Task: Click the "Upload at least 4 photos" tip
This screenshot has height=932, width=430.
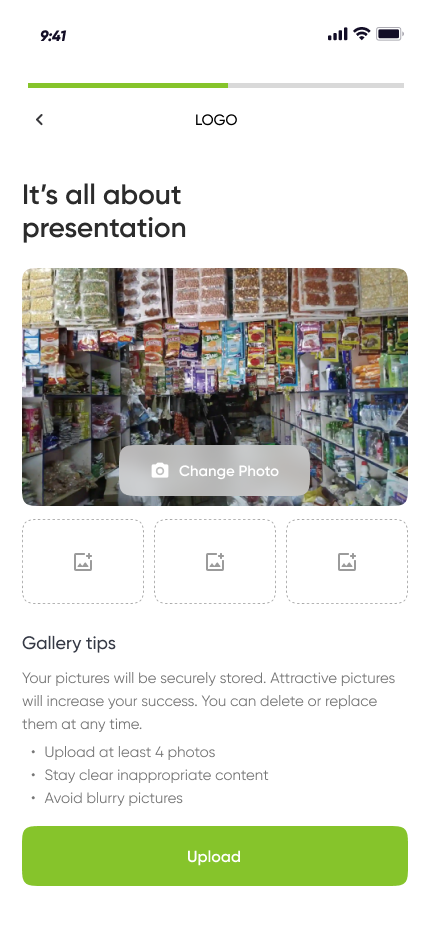Action: click(130, 752)
